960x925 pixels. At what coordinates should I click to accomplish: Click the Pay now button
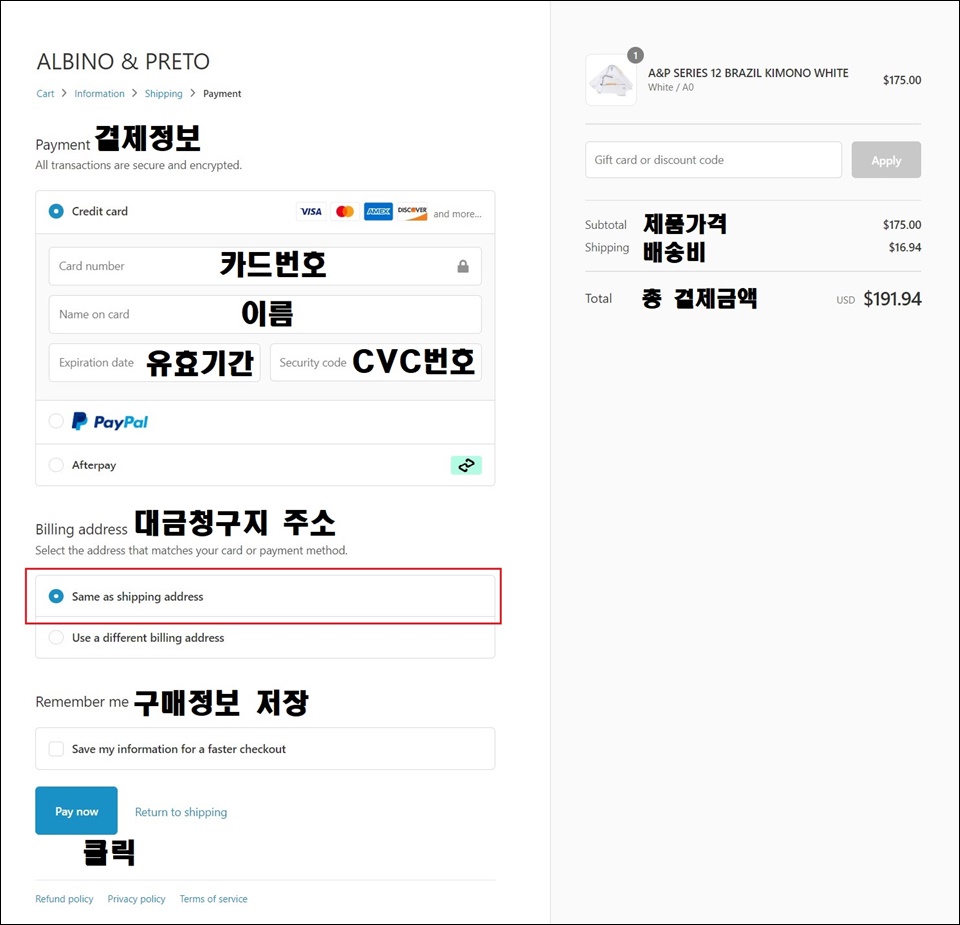[x=77, y=811]
